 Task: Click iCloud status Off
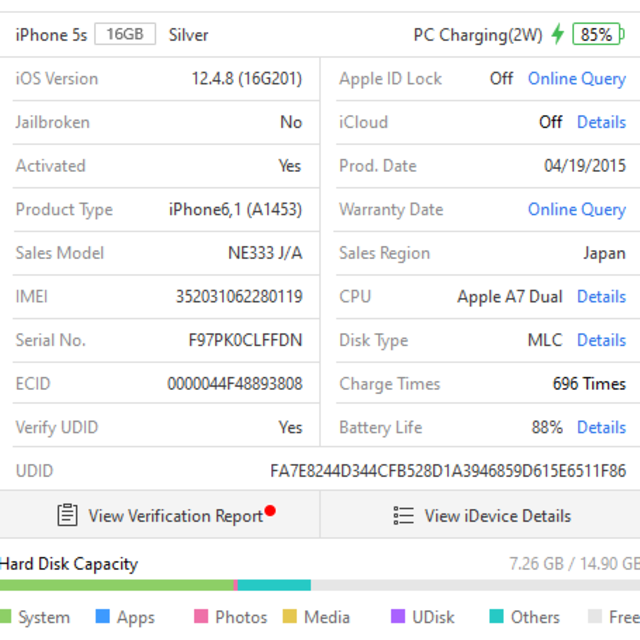pos(550,122)
